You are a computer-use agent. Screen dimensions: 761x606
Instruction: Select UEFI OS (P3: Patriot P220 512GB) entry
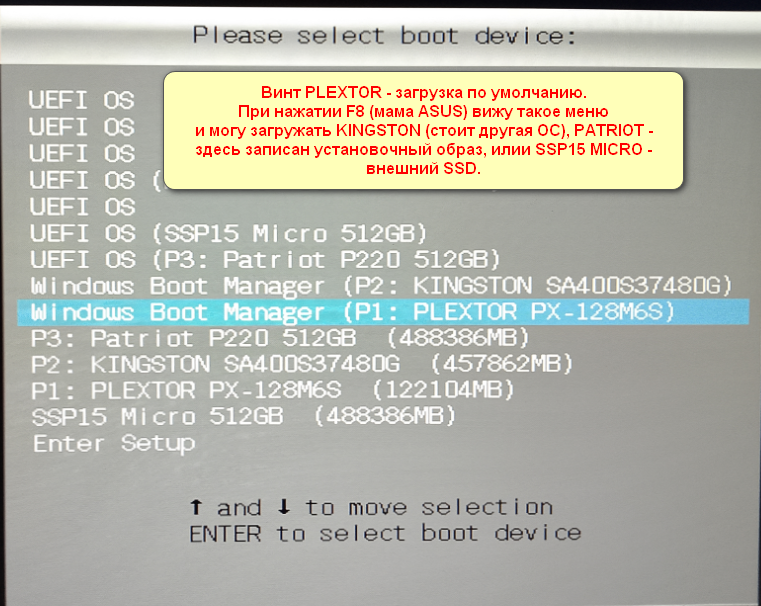pyautogui.click(x=265, y=260)
